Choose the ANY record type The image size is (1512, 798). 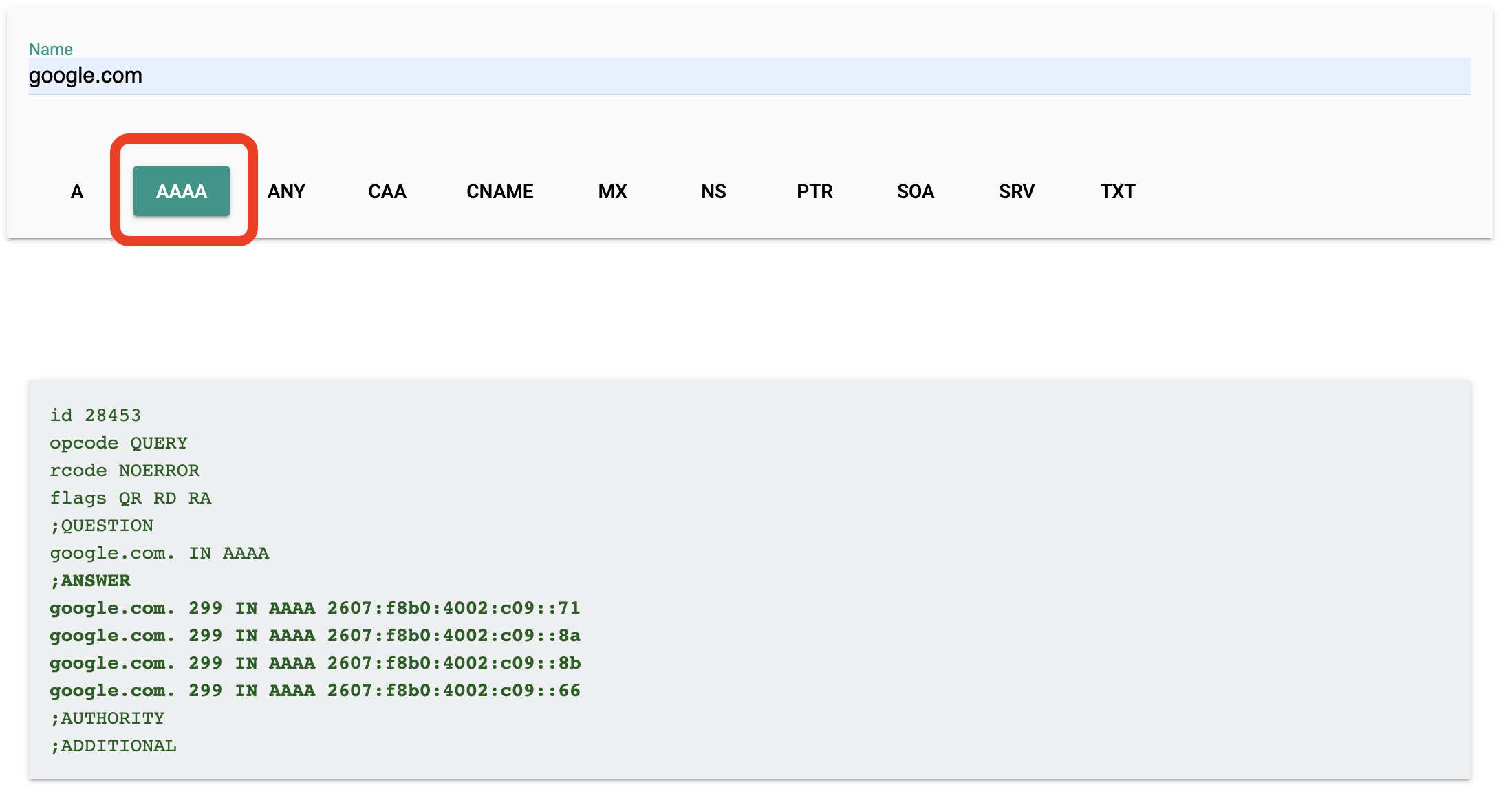coord(286,191)
